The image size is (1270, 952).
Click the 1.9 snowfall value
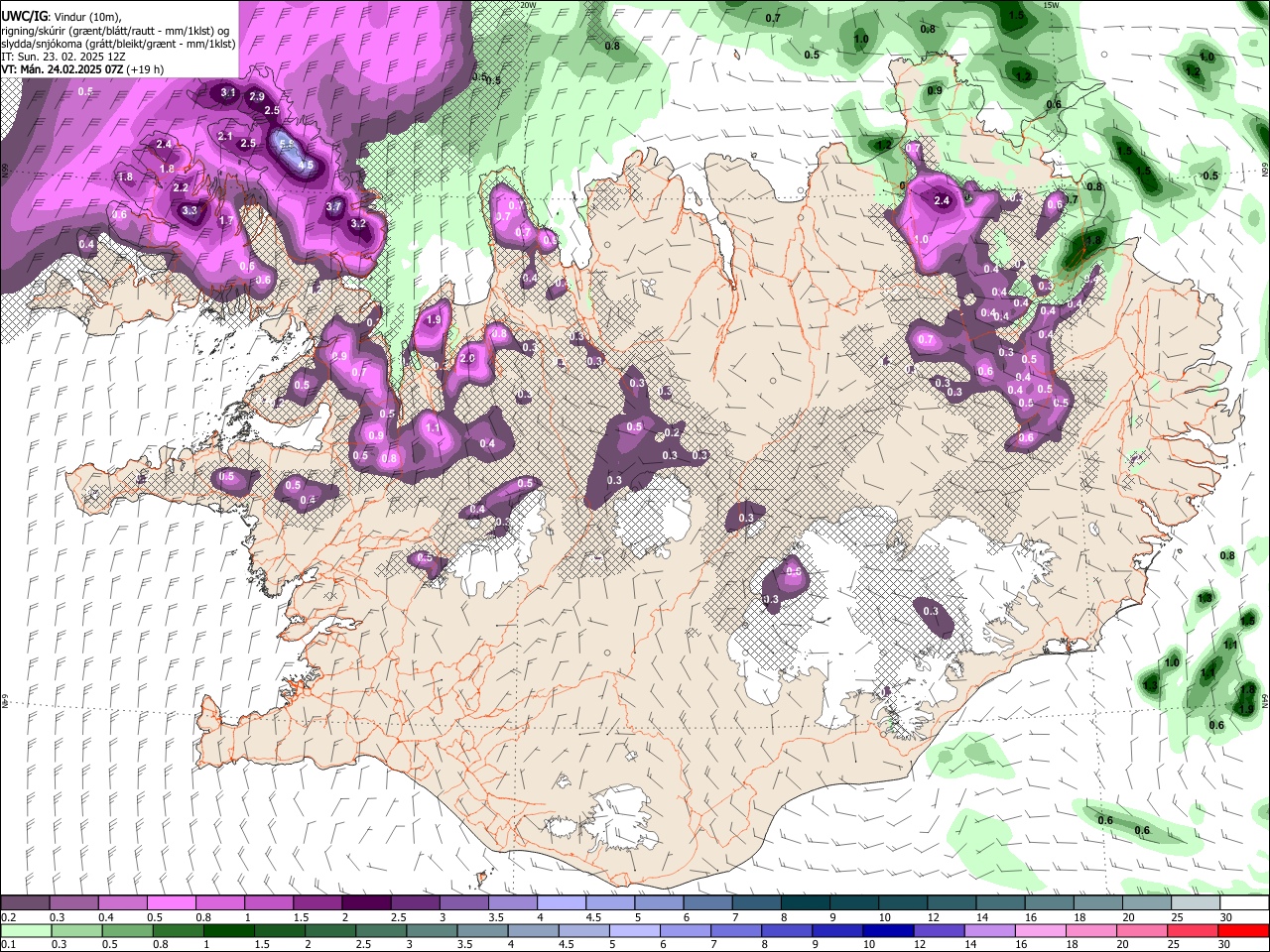(x=434, y=320)
